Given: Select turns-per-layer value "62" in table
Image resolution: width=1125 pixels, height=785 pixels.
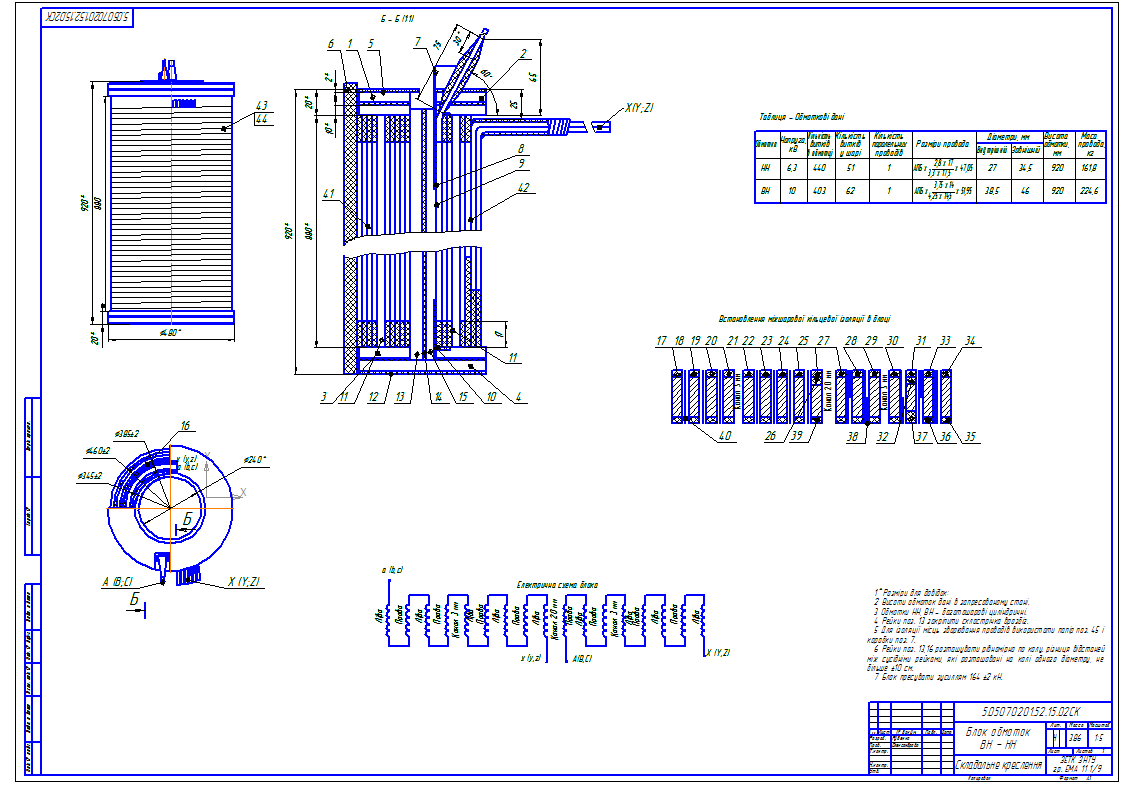Looking at the screenshot, I should pyautogui.click(x=850, y=191).
